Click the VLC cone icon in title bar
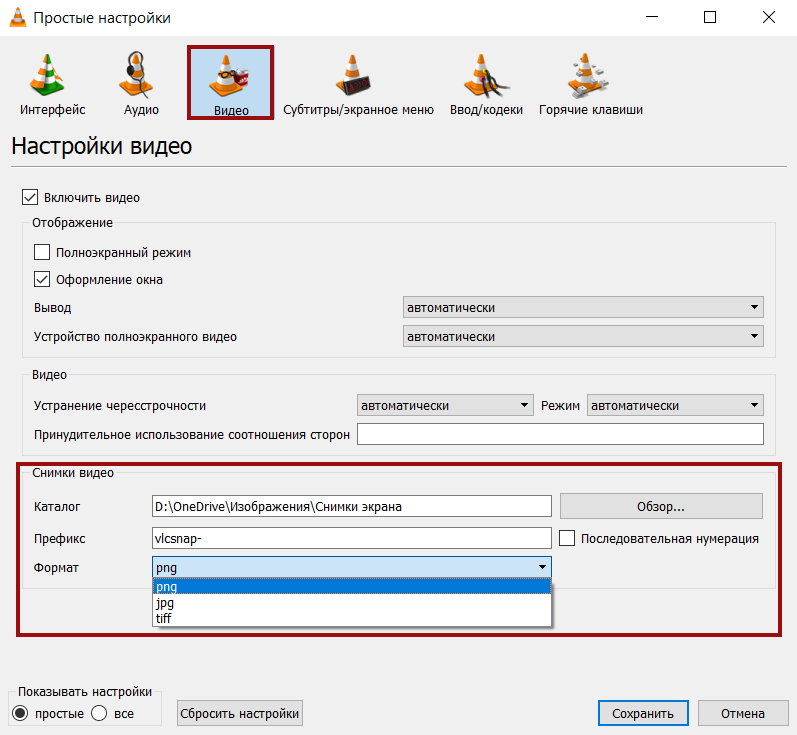The width and height of the screenshot is (797, 735). [18, 17]
